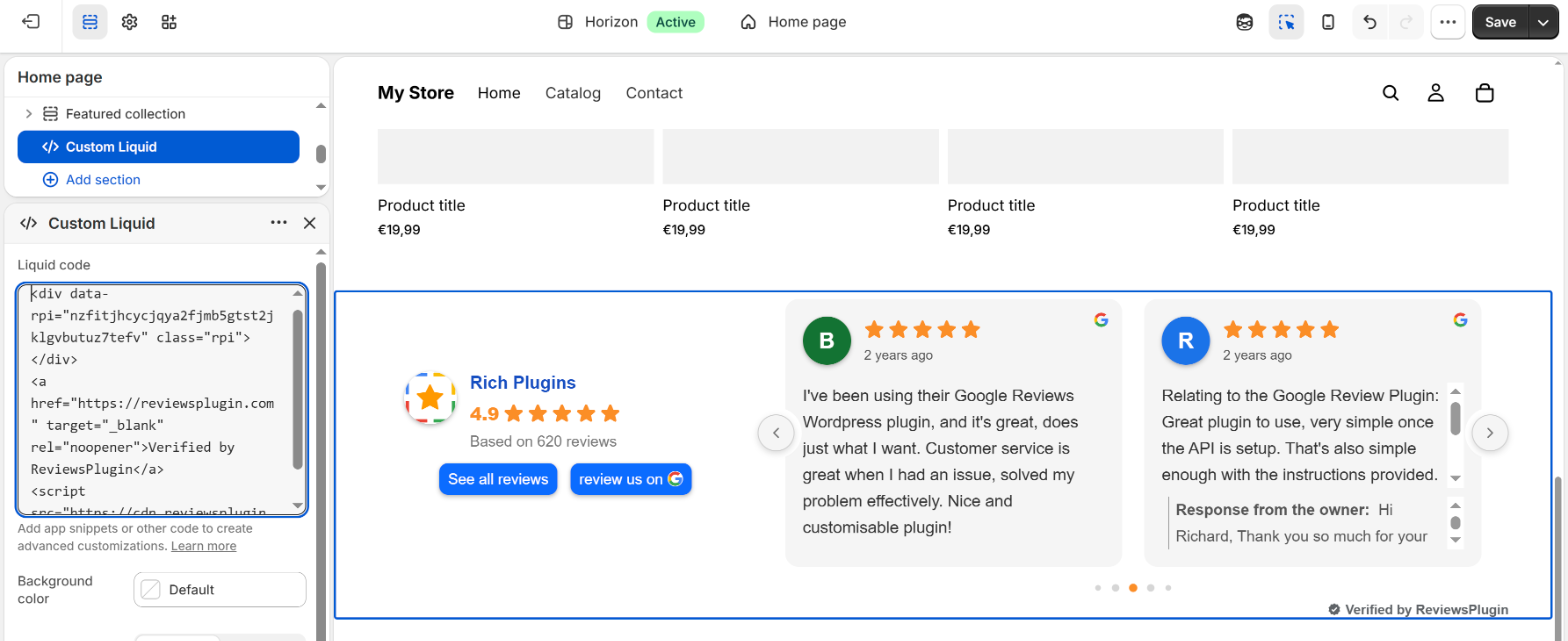Viewport: 1568px width, 641px height.
Task: Show previous review with left arrow
Action: (776, 433)
